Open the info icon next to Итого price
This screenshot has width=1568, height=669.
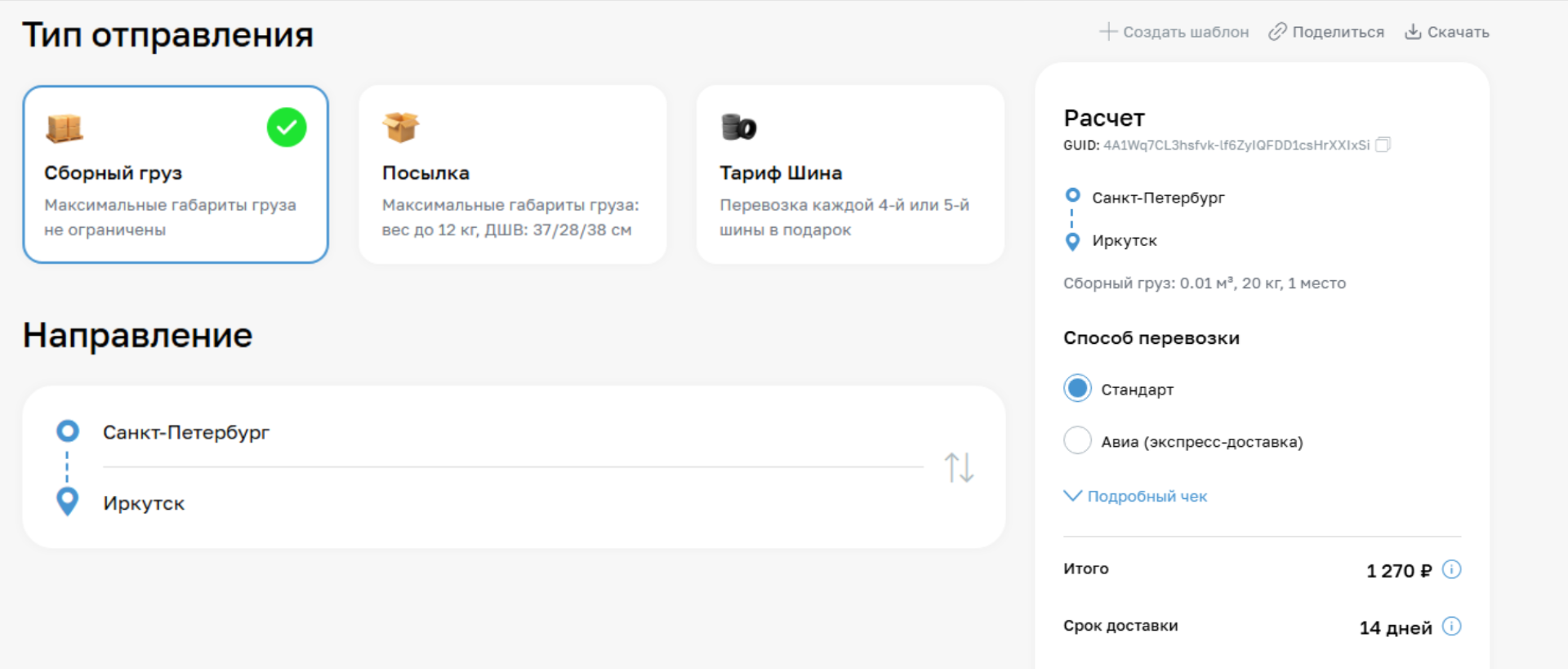coord(1451,569)
